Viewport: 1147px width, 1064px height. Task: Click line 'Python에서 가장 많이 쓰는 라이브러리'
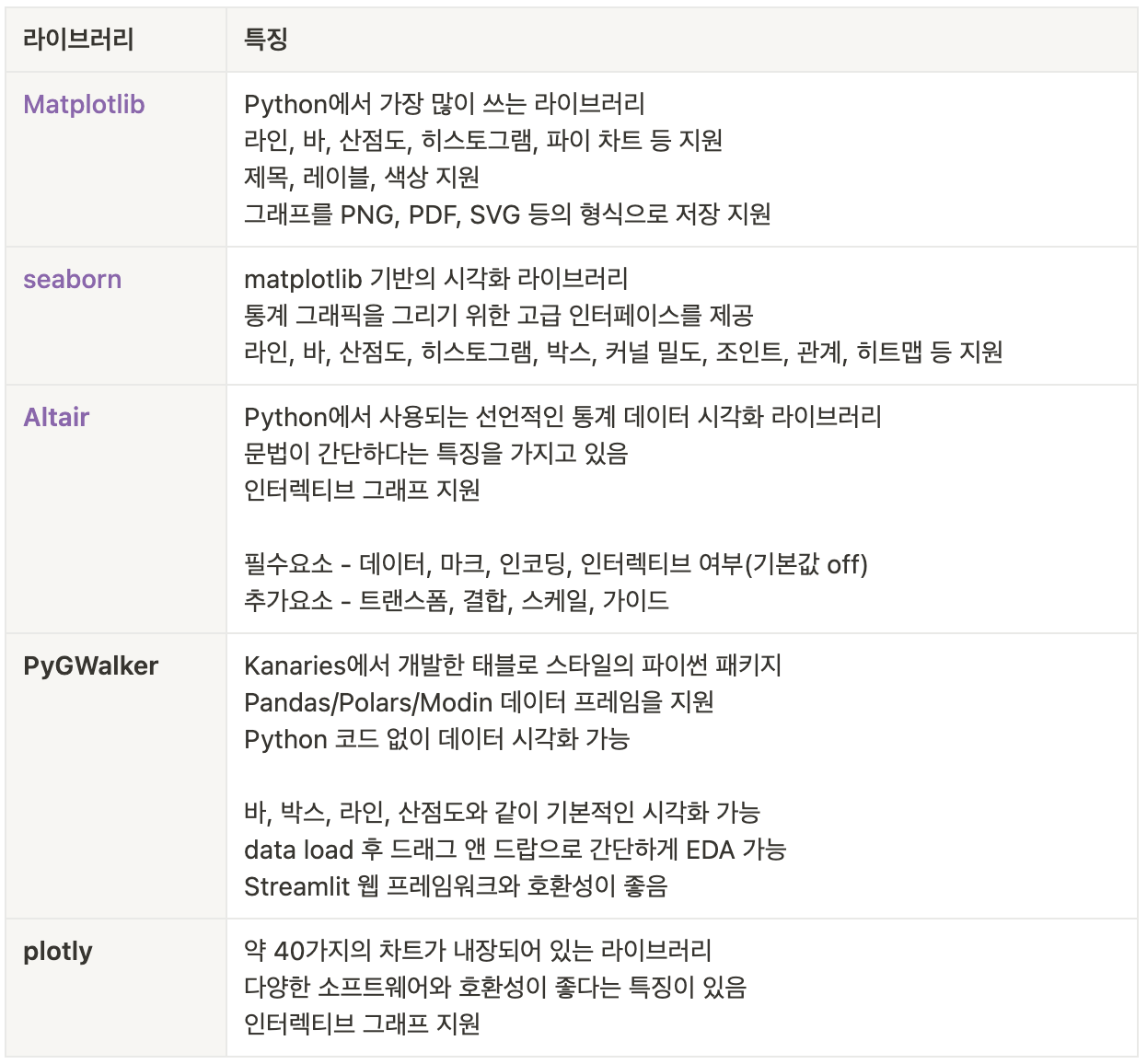tap(445, 104)
